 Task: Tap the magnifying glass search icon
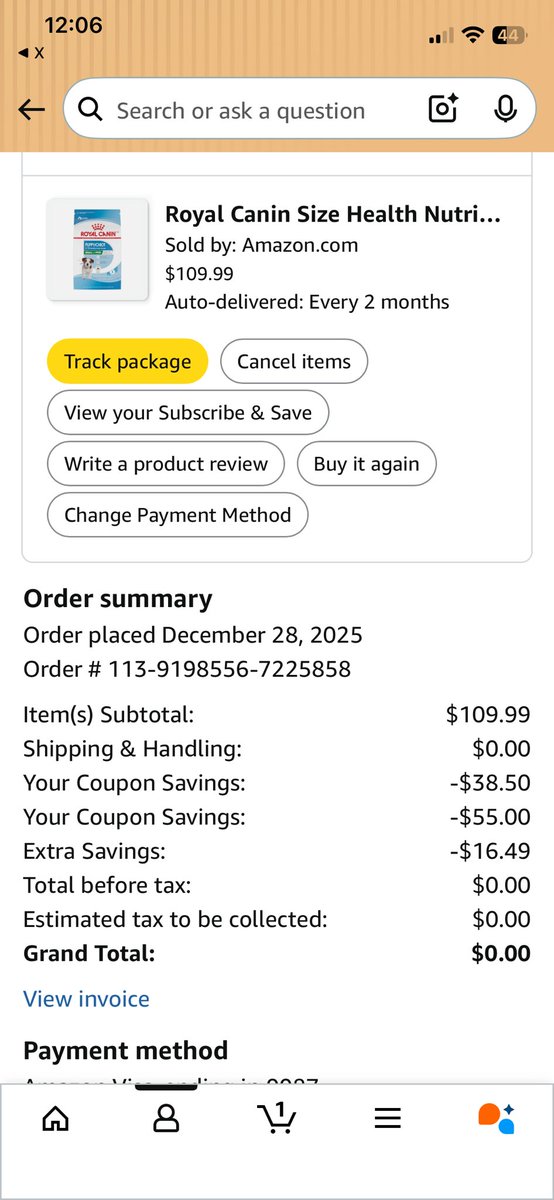91,110
